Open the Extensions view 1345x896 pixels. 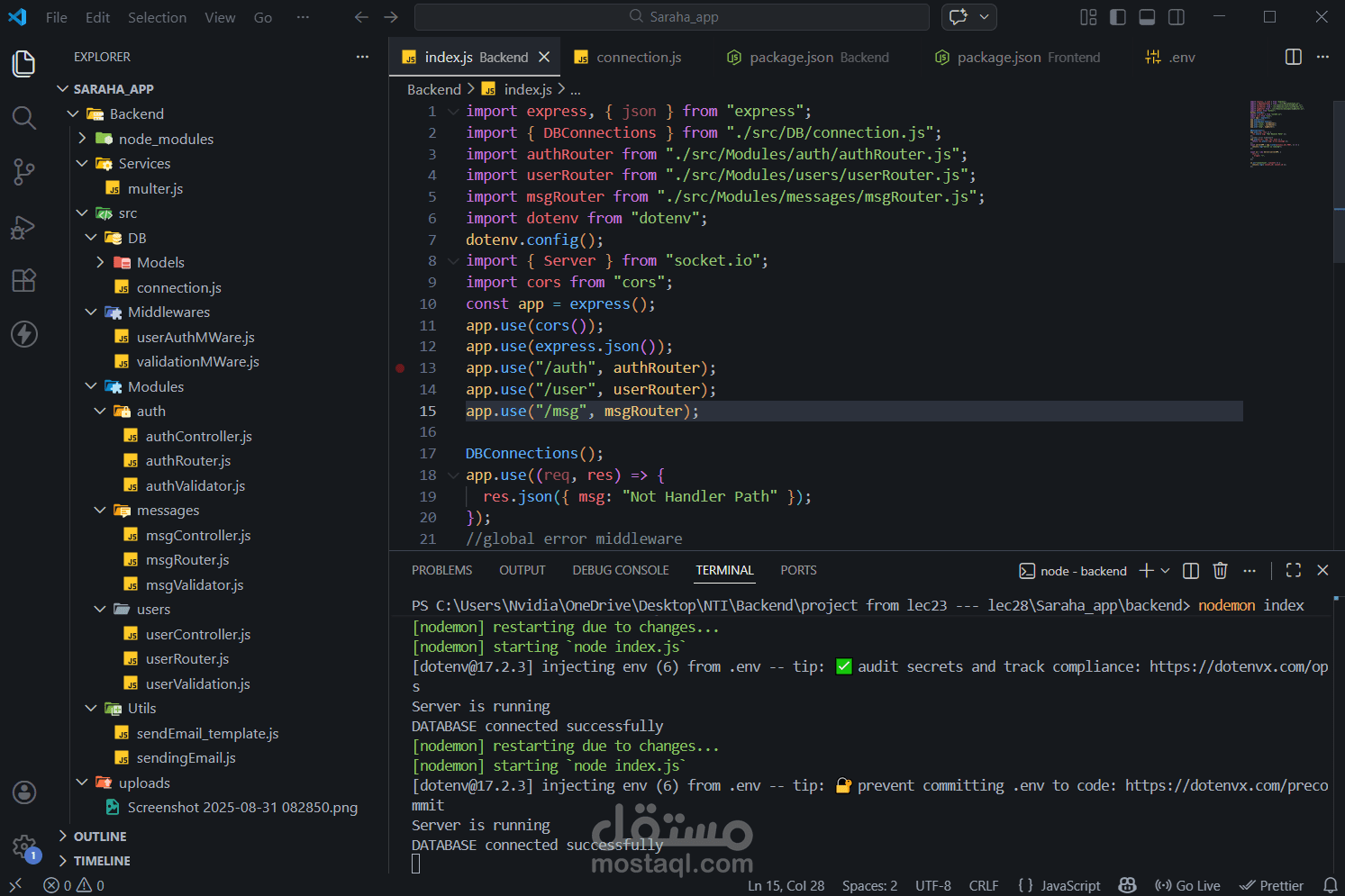[x=24, y=280]
